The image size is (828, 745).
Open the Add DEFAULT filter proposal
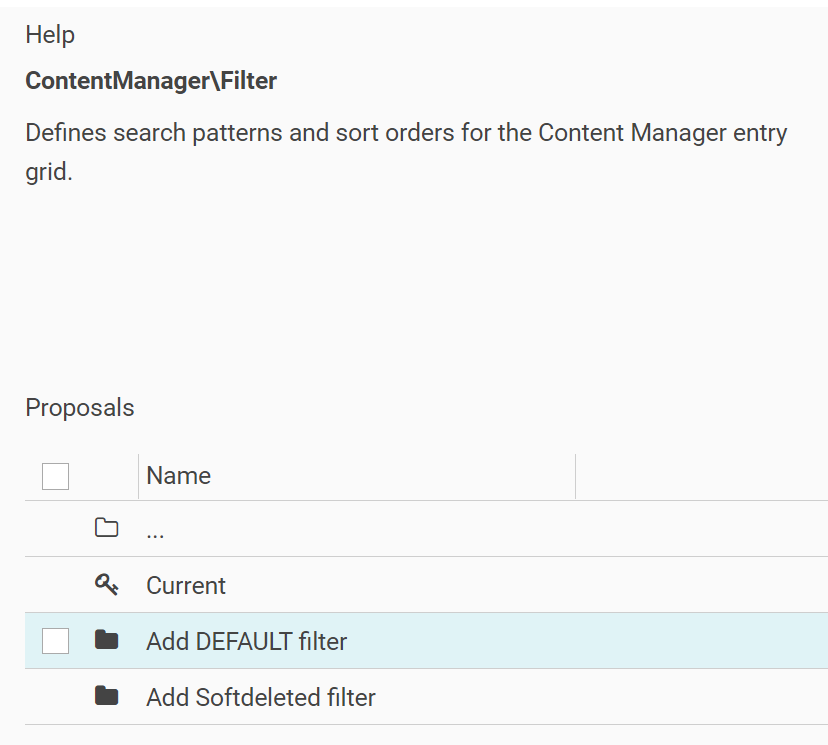(246, 641)
